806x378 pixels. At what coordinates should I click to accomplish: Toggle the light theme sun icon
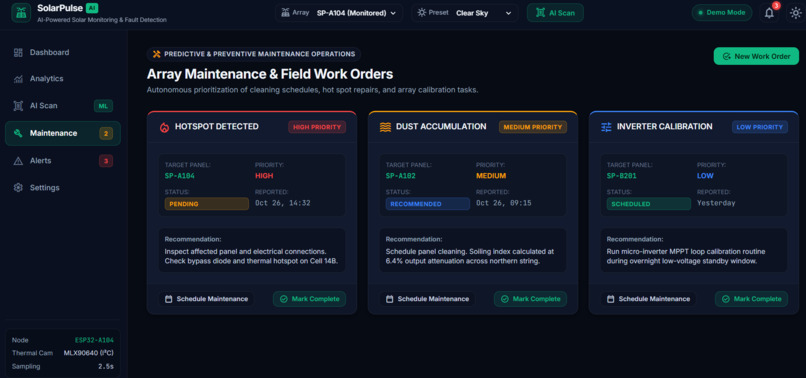pos(795,13)
